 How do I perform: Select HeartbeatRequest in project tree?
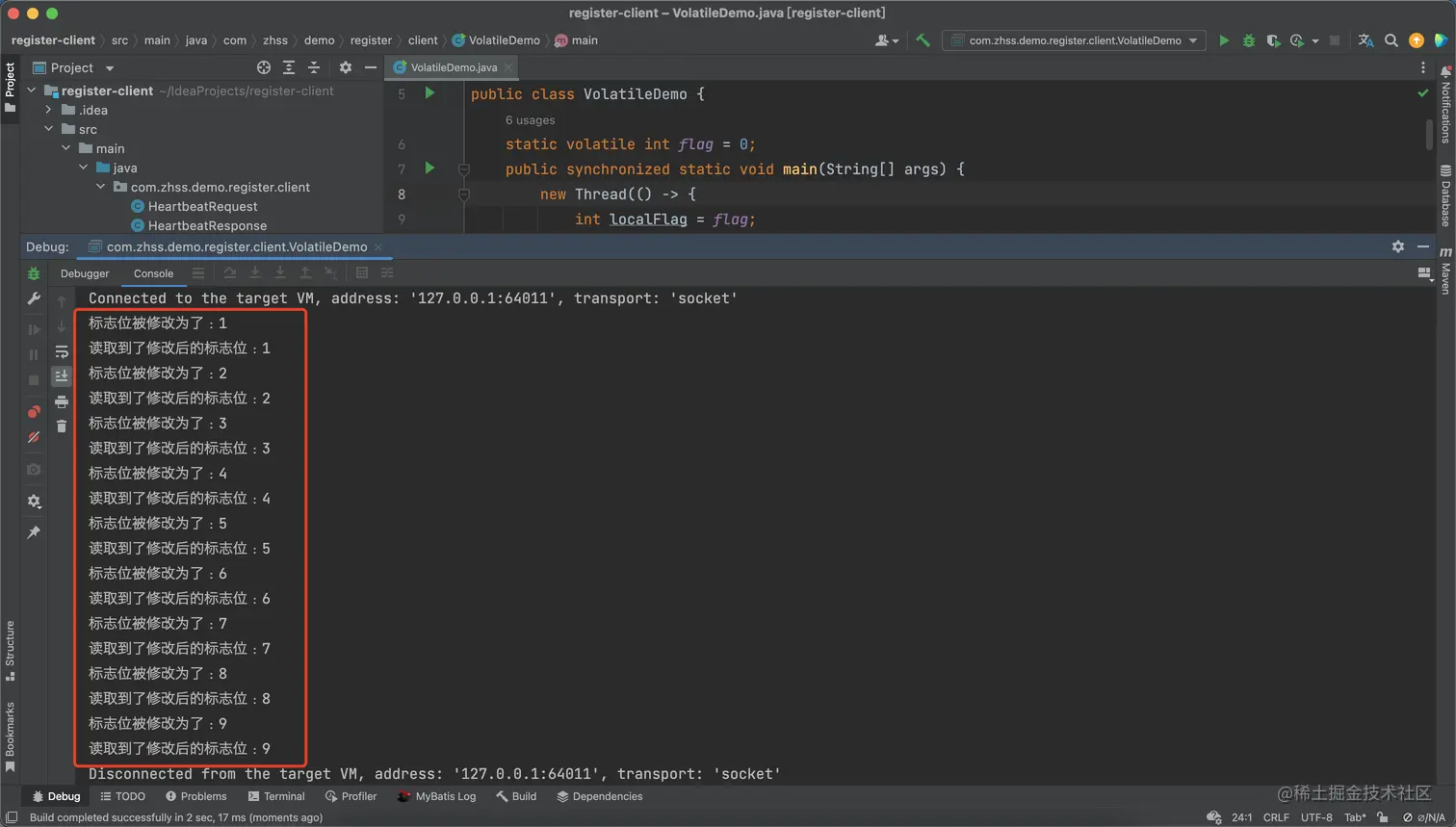[x=202, y=206]
